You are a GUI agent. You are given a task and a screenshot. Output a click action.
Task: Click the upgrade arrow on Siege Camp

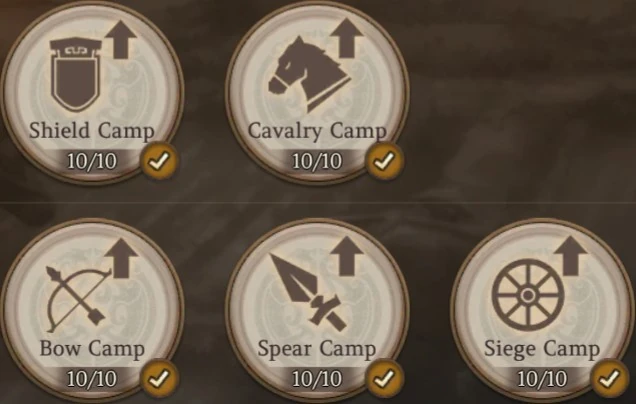click(571, 256)
